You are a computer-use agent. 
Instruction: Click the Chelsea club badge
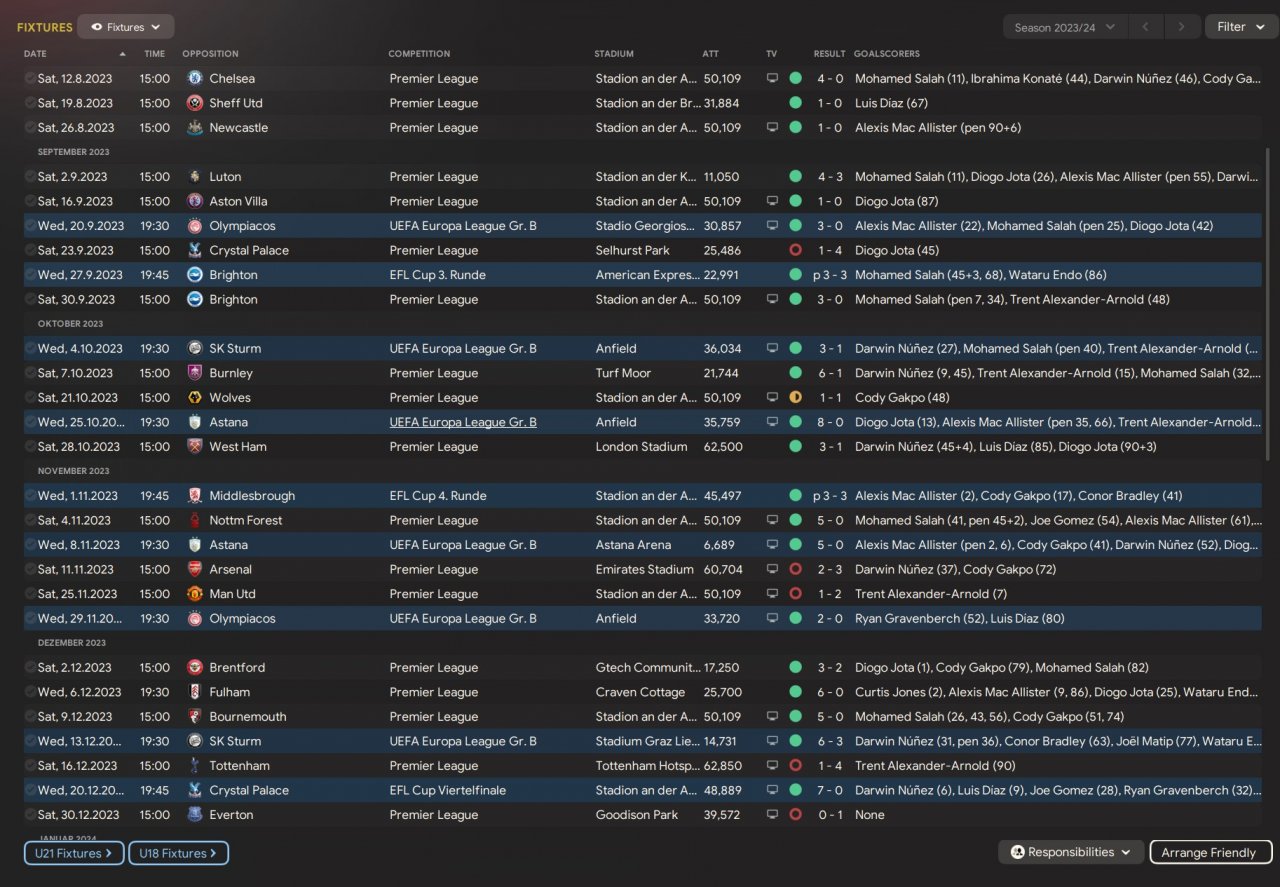(195, 78)
